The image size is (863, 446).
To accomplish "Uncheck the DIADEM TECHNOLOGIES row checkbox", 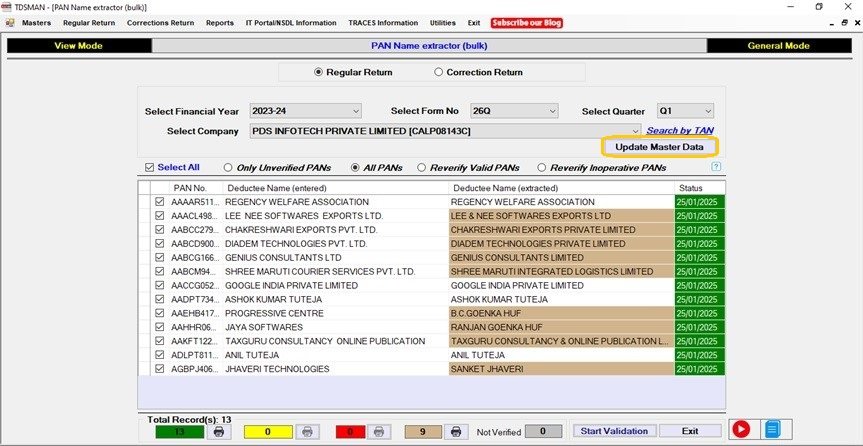I will 160,244.
